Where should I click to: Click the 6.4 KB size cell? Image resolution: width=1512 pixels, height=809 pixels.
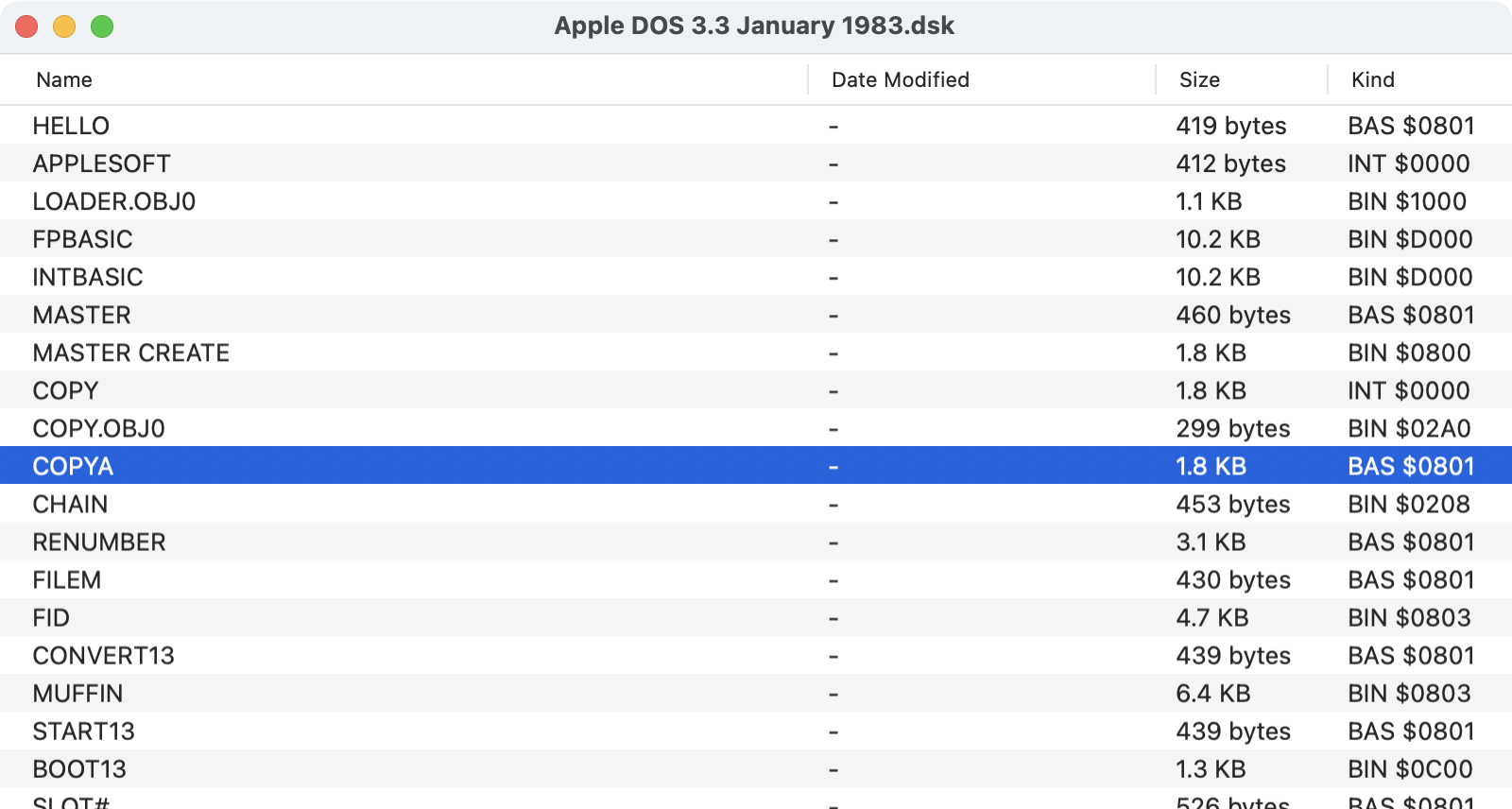pos(1213,693)
